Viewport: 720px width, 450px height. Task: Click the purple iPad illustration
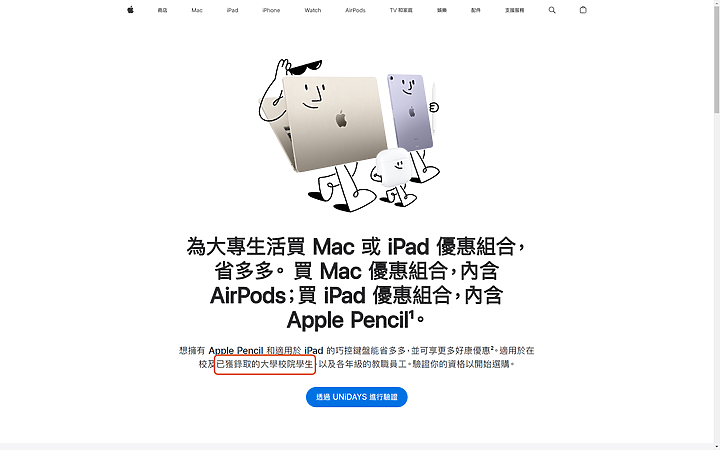(412, 112)
